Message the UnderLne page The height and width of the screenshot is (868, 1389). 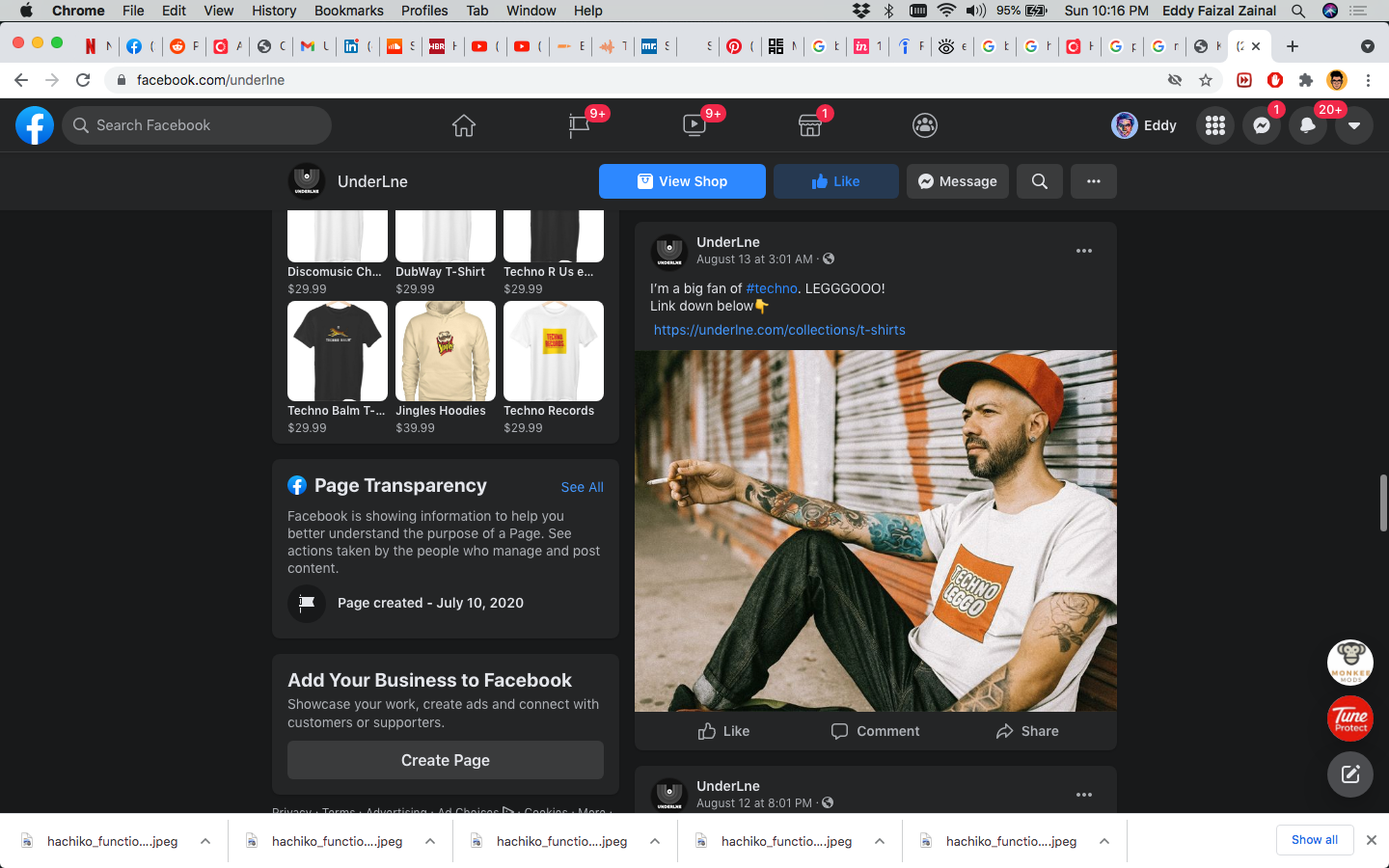pyautogui.click(x=958, y=181)
